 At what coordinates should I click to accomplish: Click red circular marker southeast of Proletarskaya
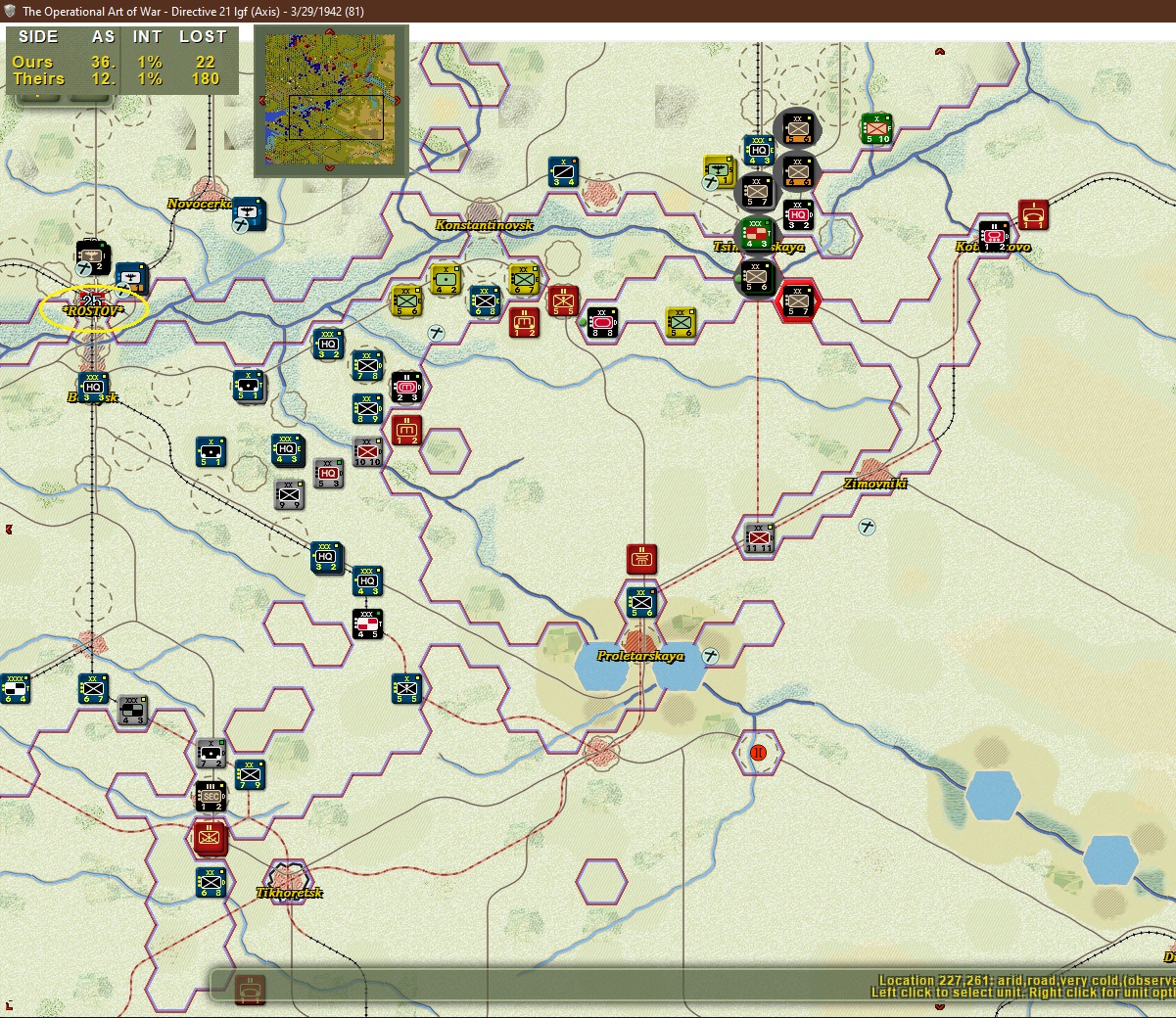click(758, 753)
